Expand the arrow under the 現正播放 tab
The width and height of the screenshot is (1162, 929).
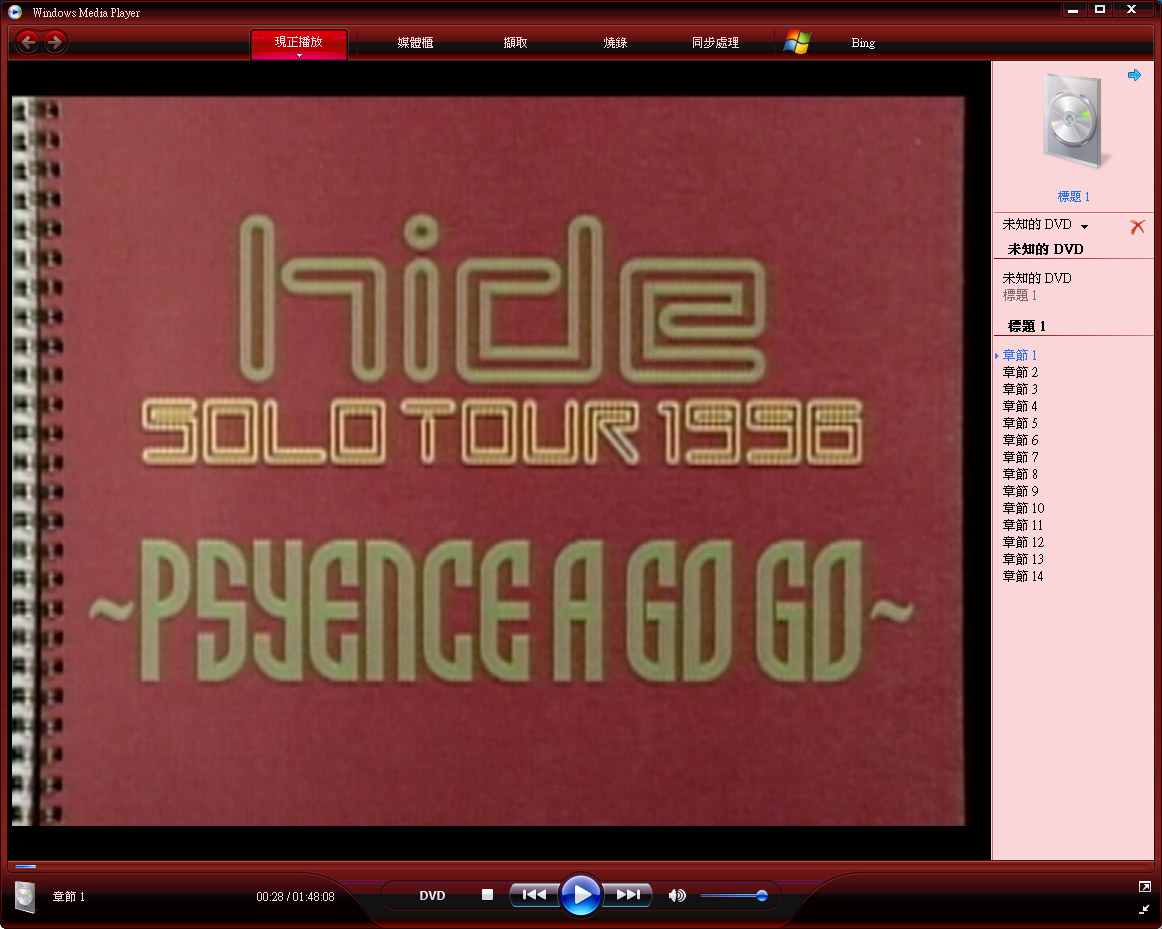tap(299, 56)
